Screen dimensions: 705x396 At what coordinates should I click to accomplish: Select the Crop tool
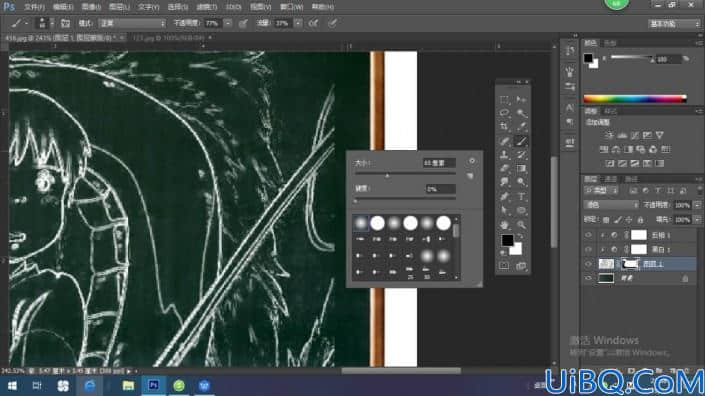pos(504,127)
